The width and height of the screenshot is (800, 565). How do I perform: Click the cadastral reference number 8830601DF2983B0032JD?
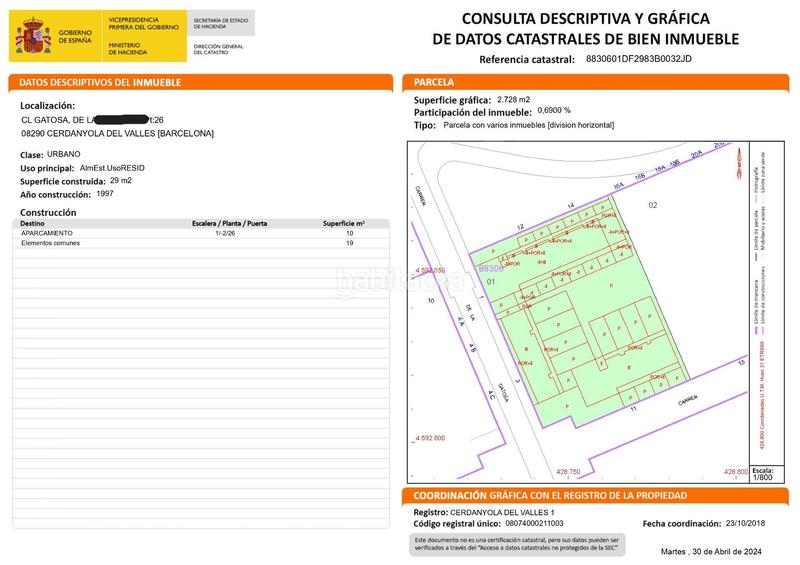638,60
